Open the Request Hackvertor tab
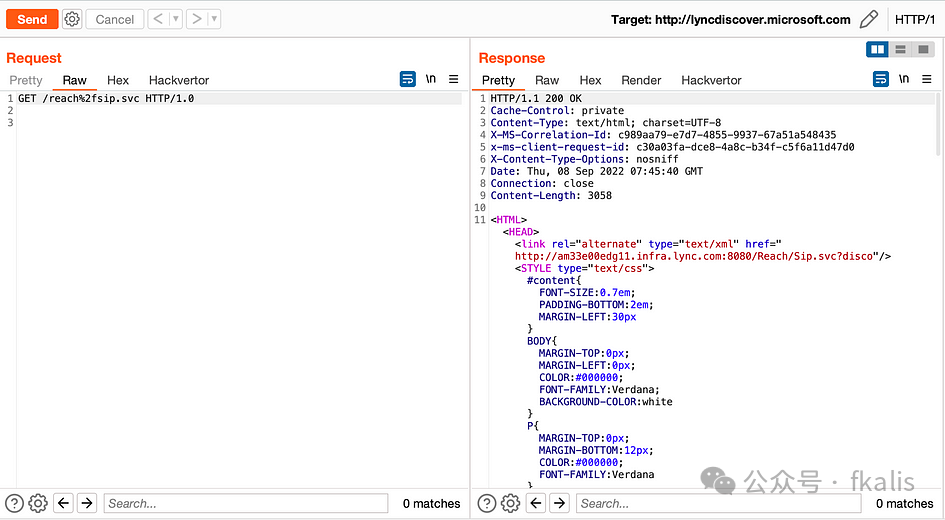 [178, 80]
